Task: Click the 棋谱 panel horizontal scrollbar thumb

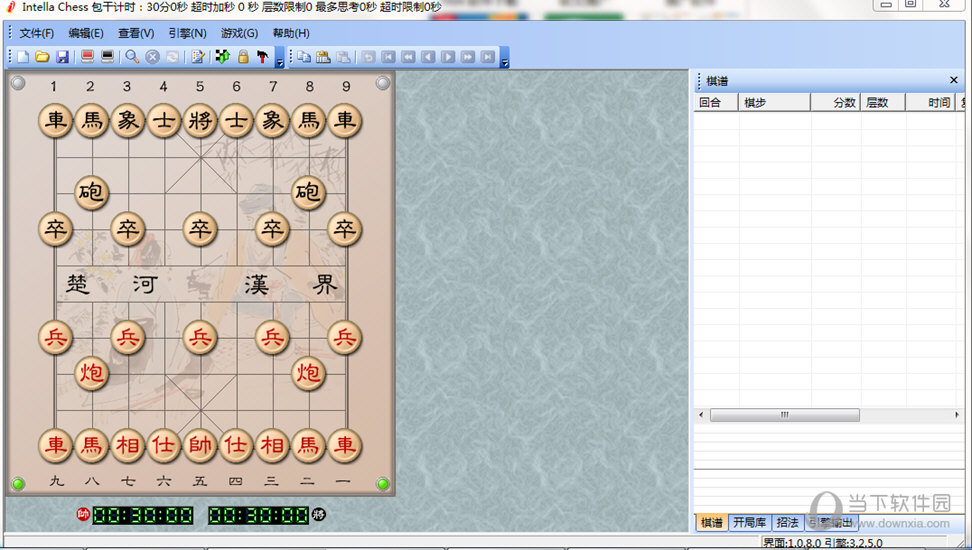Action: pyautogui.click(x=785, y=415)
